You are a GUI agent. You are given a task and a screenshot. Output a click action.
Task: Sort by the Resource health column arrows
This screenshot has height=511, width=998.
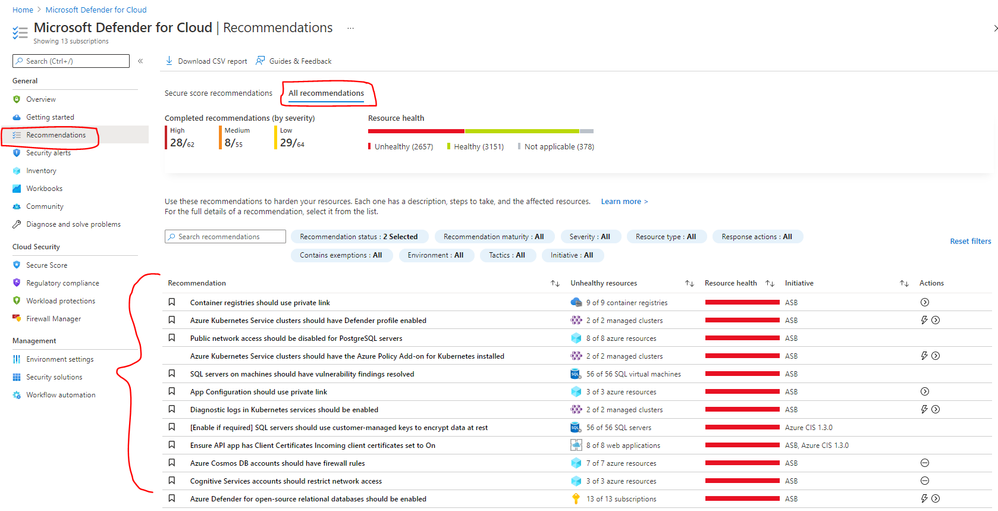770,283
